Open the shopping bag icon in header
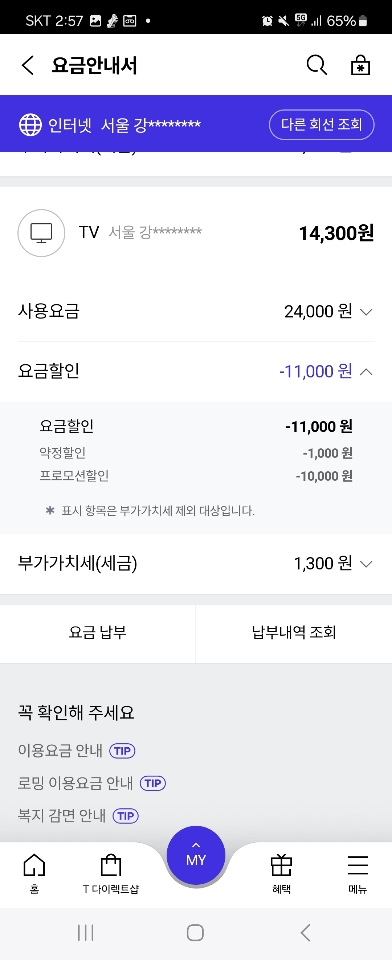Viewport: 392px width, 960px height. click(x=360, y=65)
